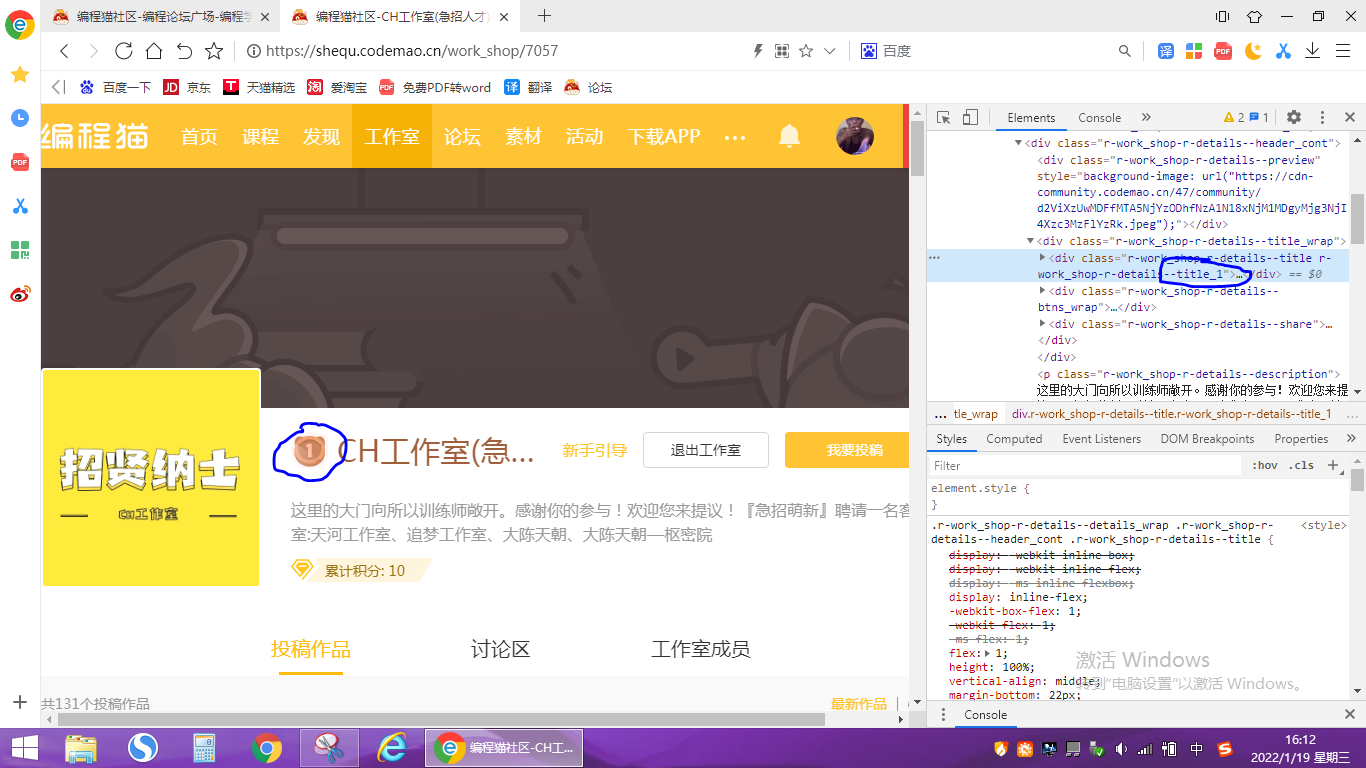Click the 招贤纳士 workshop logo image
This screenshot has width=1366, height=768.
point(151,477)
